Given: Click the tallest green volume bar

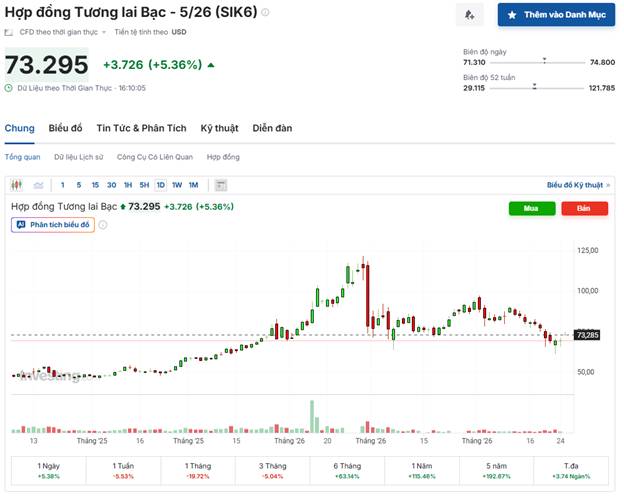Looking at the screenshot, I should 312,416.
